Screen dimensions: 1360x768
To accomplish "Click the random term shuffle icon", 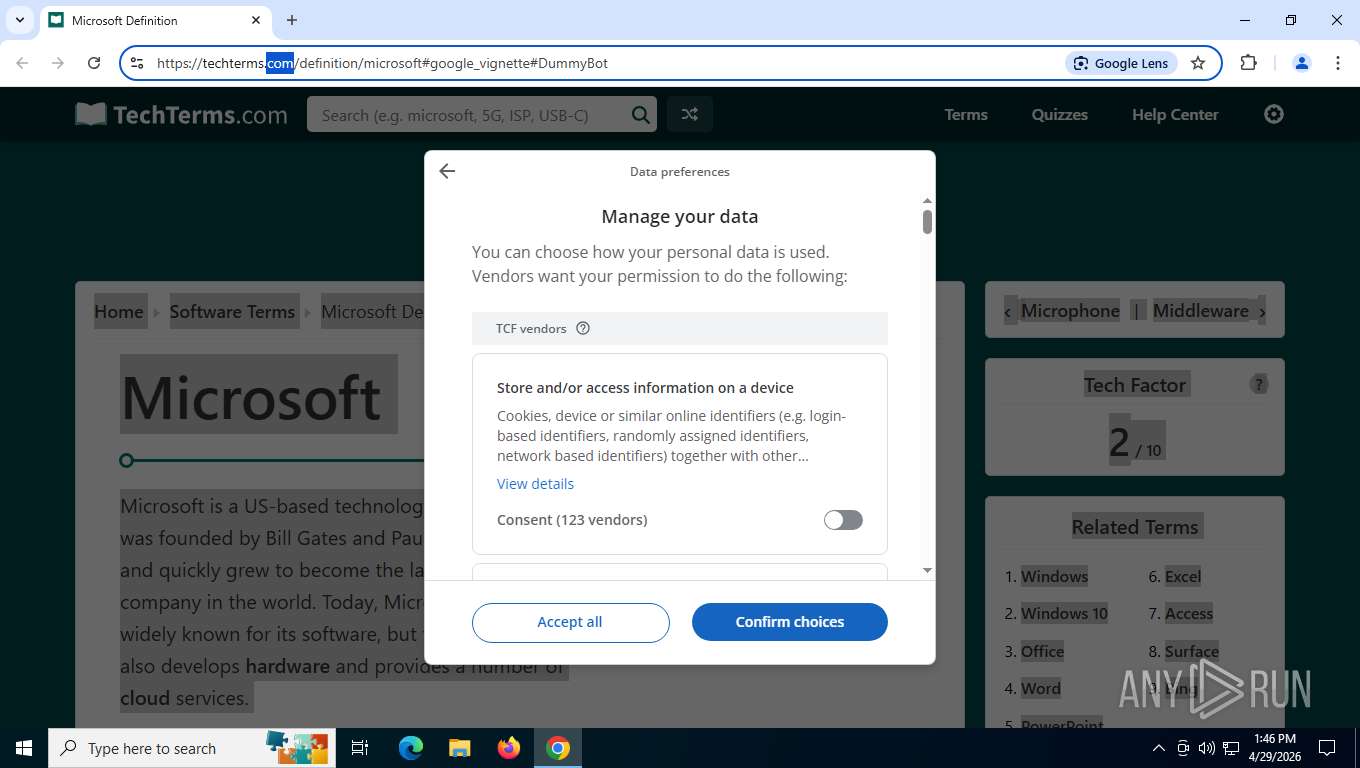I will tap(689, 114).
